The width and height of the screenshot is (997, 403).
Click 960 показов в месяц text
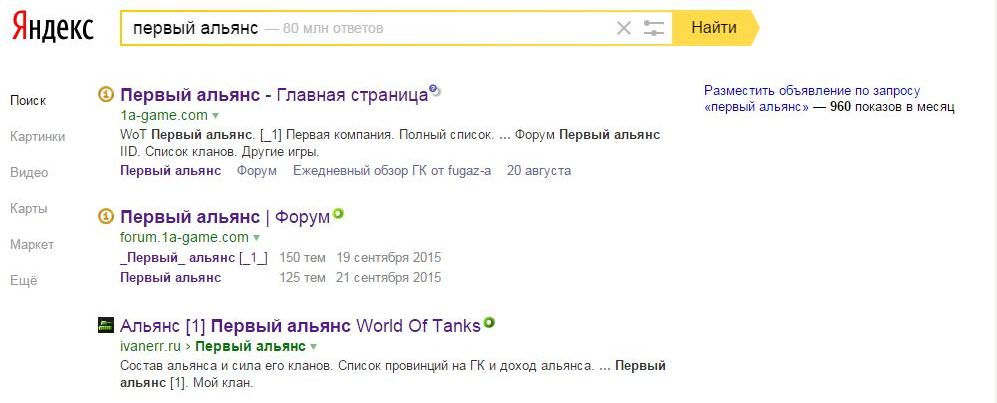pyautogui.click(x=892, y=107)
